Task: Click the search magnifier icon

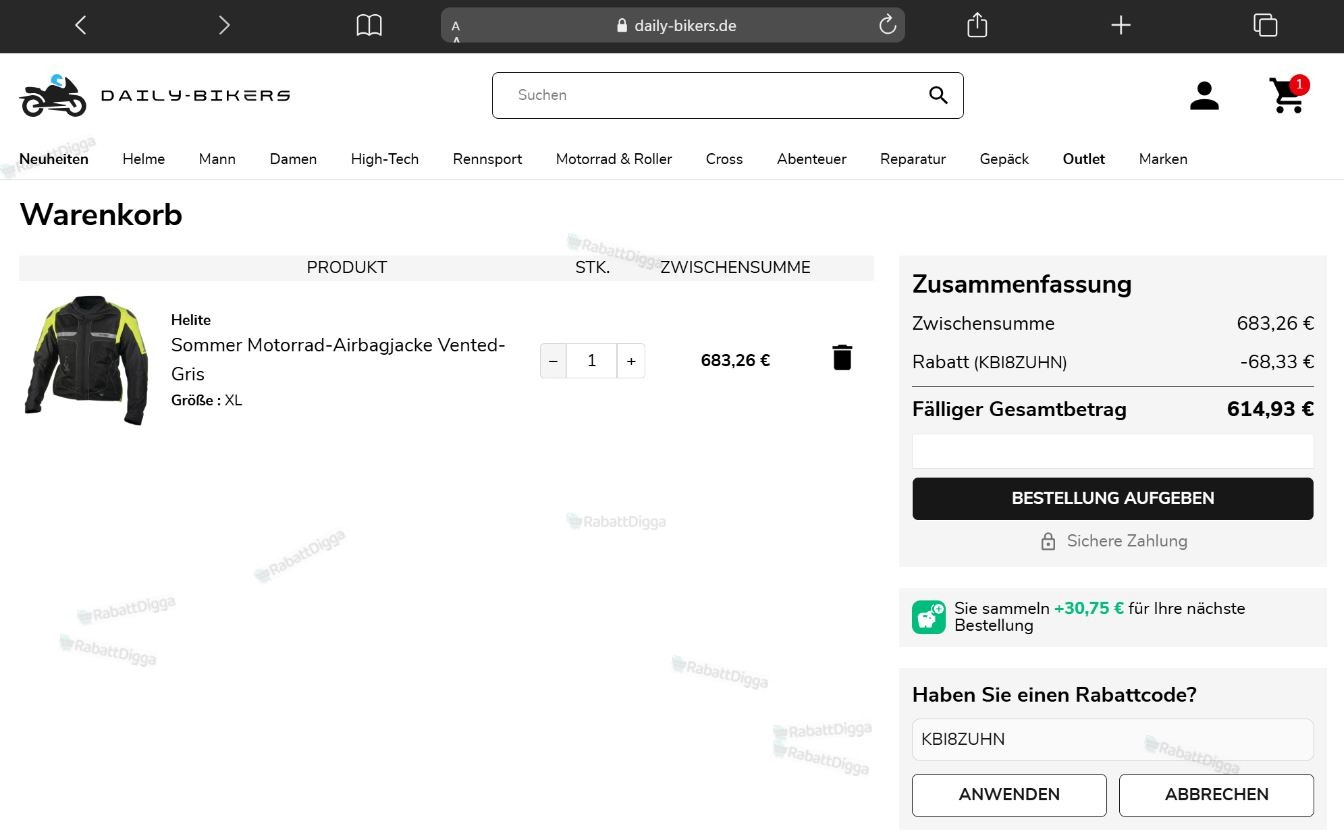Action: click(x=938, y=95)
